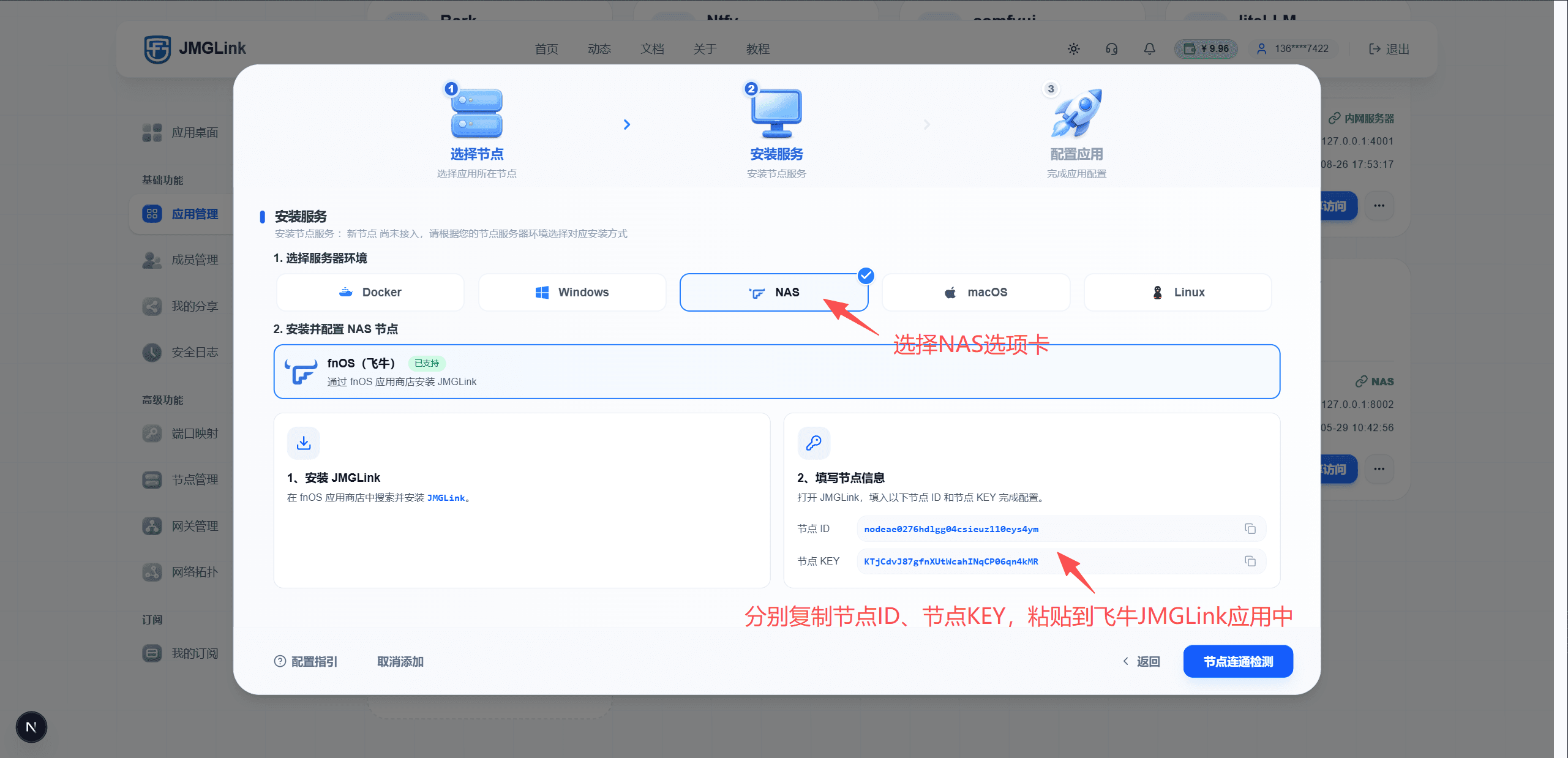Screen dimensions: 1568x758
Task: Open 节点管理 in the sidebar
Action: point(181,479)
